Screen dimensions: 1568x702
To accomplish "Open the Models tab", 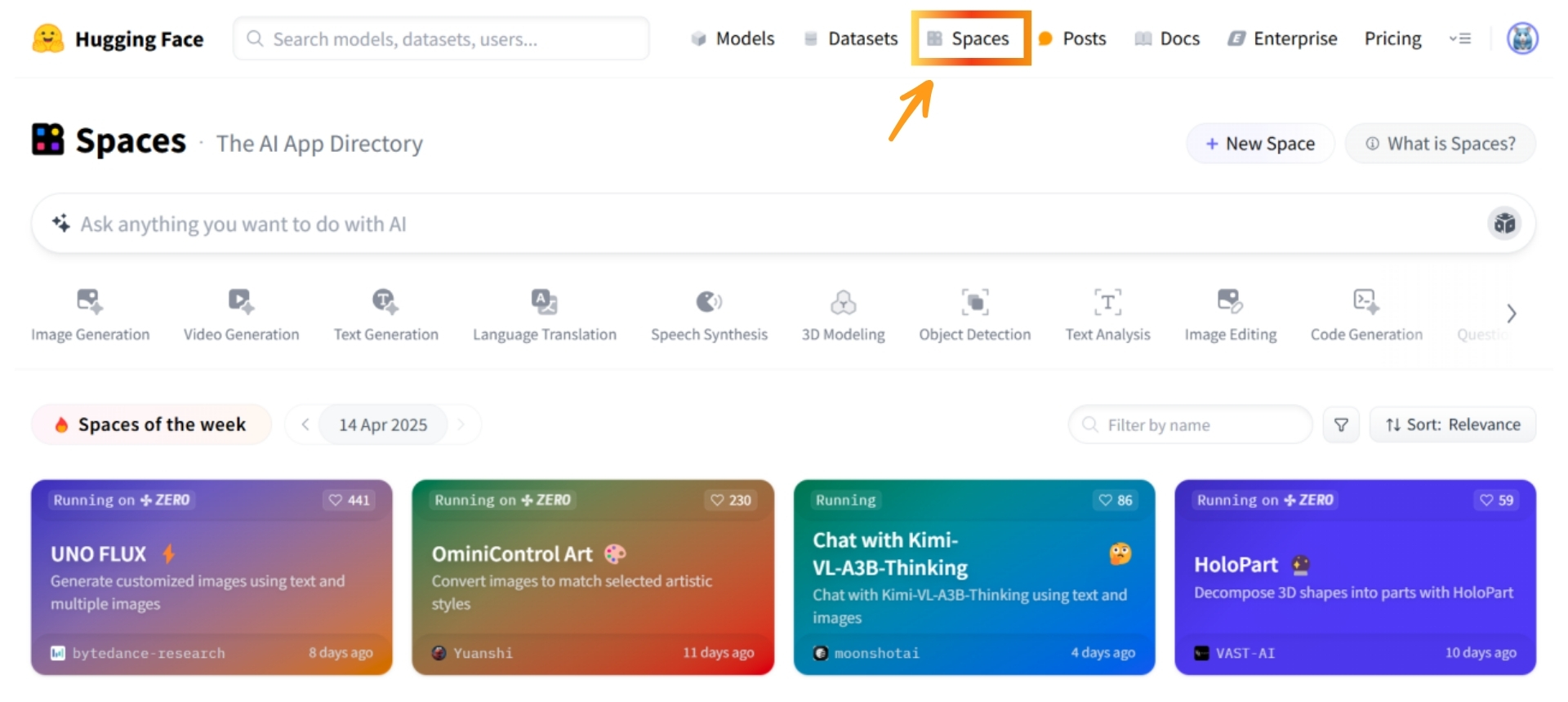I will click(733, 38).
